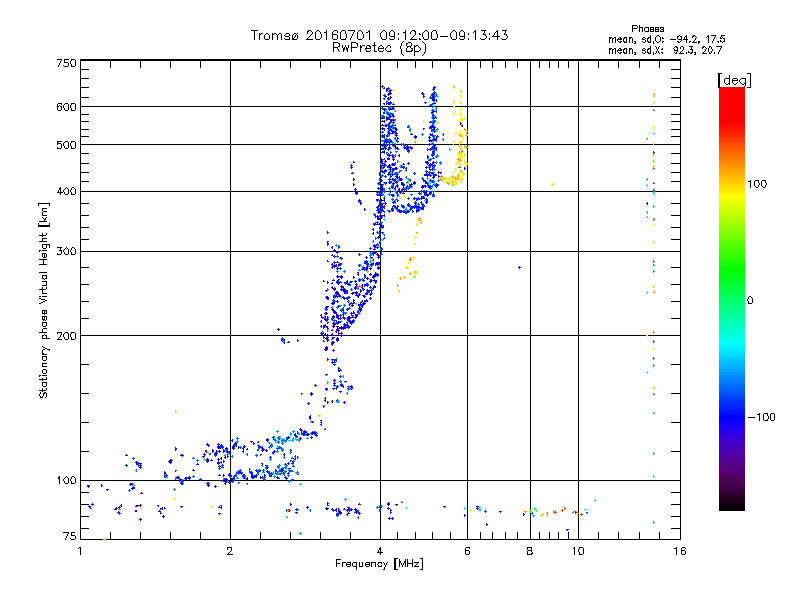The image size is (800, 600).
Task: Click the 'Phases' header text
Action: tap(647, 29)
